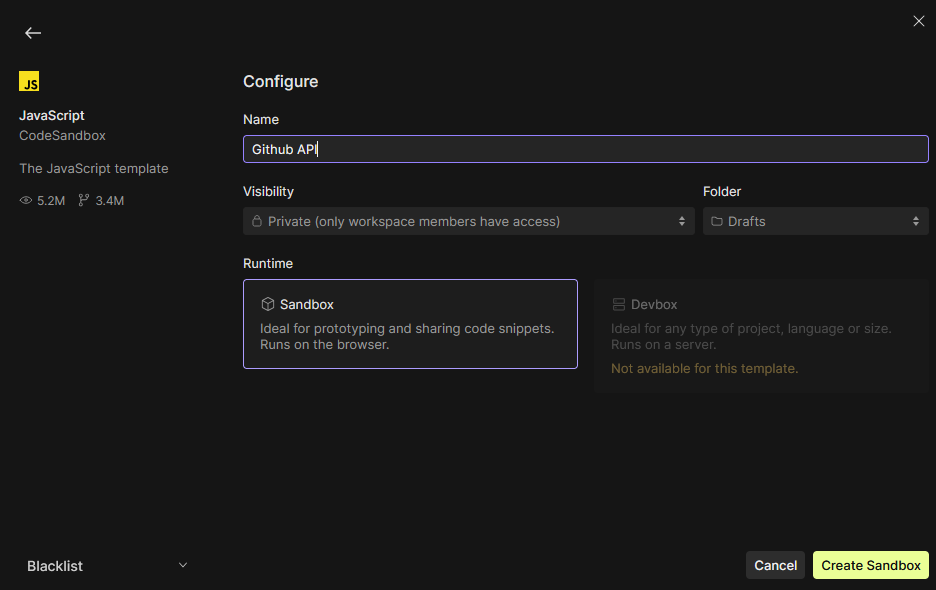Click the fork count icon
The height and width of the screenshot is (590, 936).
point(84,201)
